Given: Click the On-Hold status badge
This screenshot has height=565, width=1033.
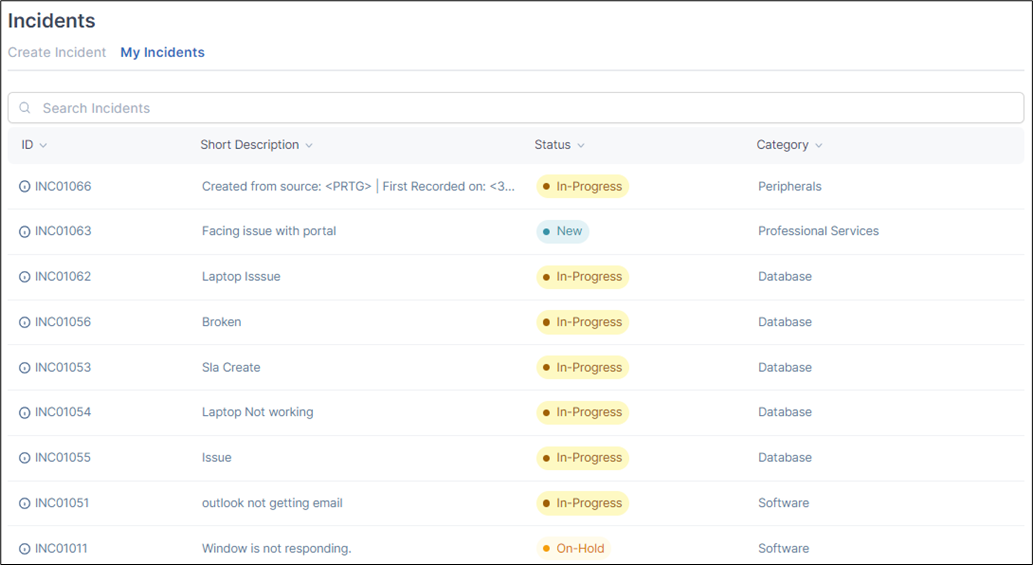Looking at the screenshot, I should click(x=574, y=549).
